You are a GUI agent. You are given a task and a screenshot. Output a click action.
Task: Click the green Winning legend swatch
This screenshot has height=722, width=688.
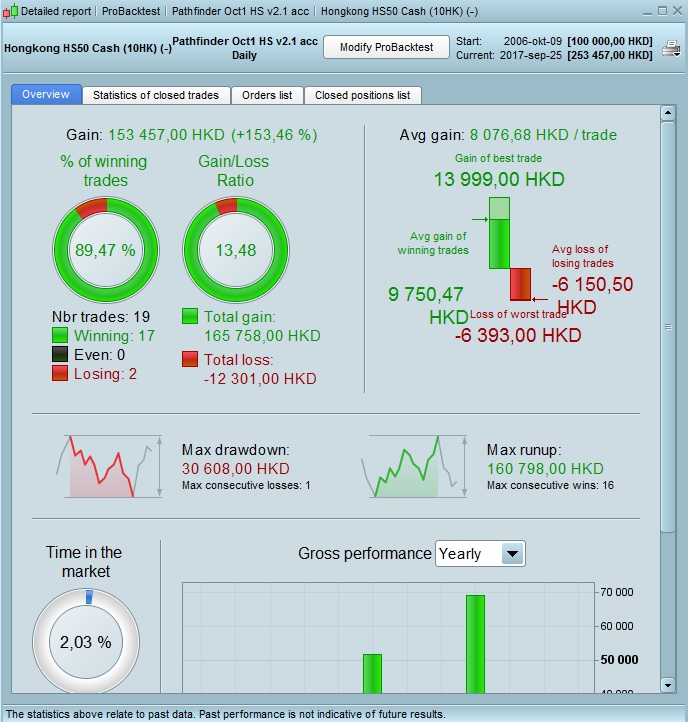point(60,335)
